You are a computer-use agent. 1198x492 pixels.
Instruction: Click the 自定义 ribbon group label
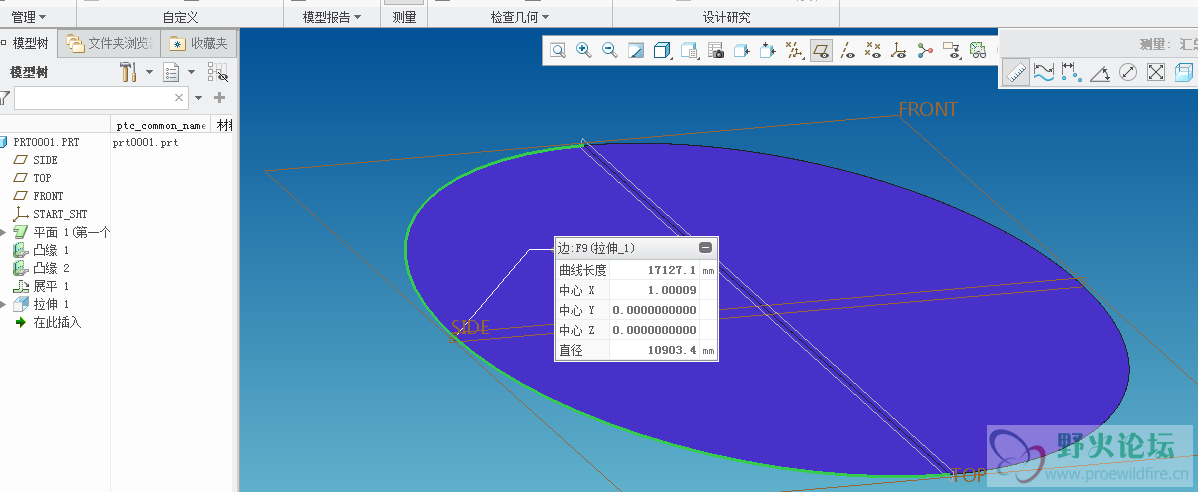tap(180, 17)
